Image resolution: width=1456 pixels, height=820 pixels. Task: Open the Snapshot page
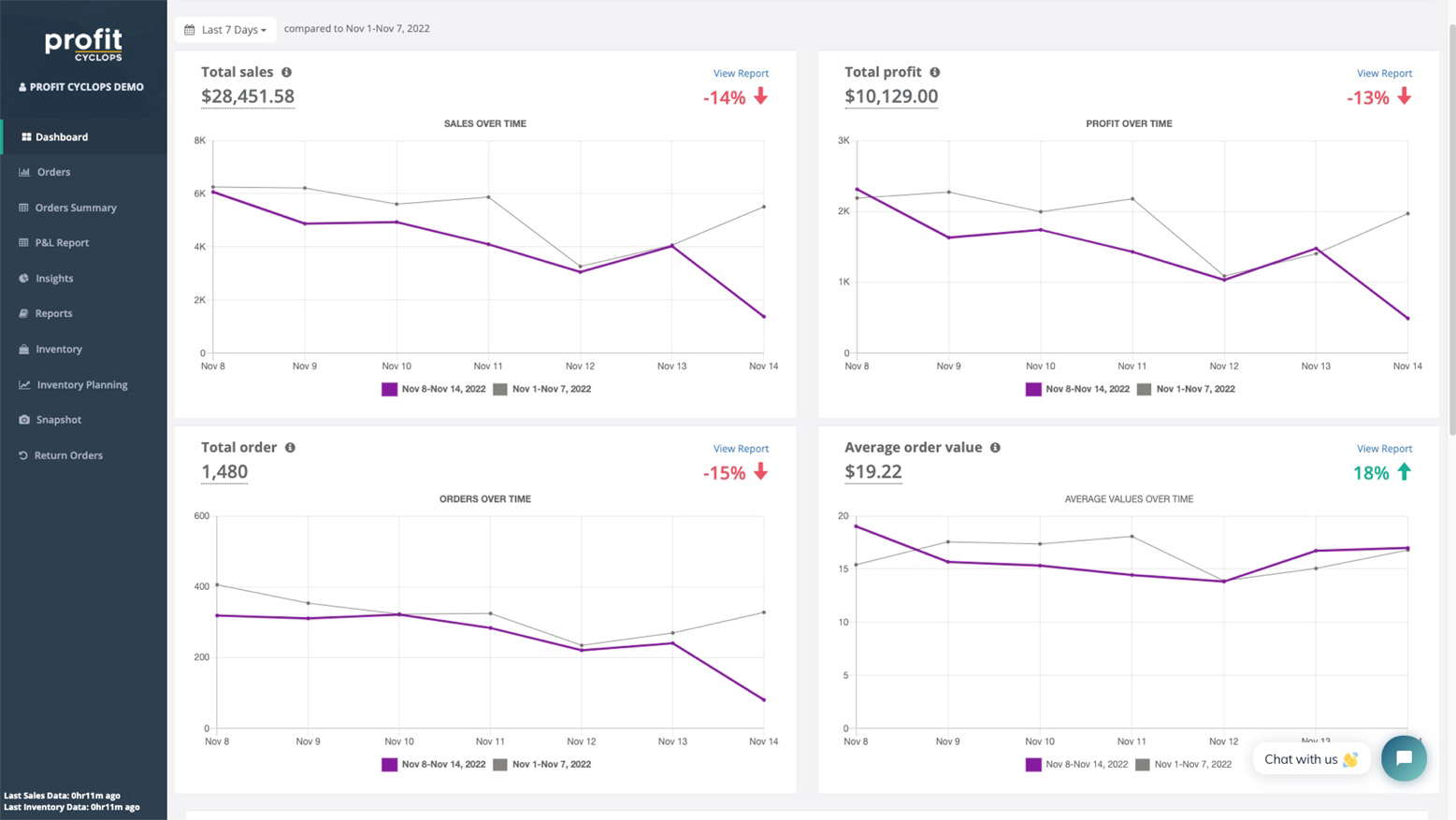click(x=59, y=419)
